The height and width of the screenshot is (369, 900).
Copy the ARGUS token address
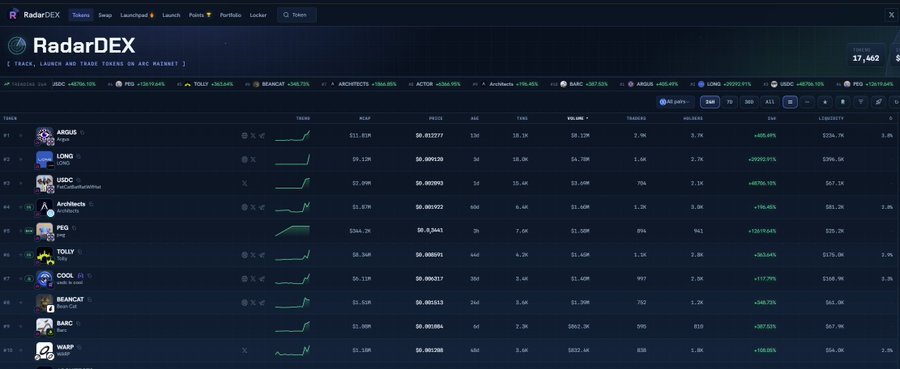click(83, 132)
